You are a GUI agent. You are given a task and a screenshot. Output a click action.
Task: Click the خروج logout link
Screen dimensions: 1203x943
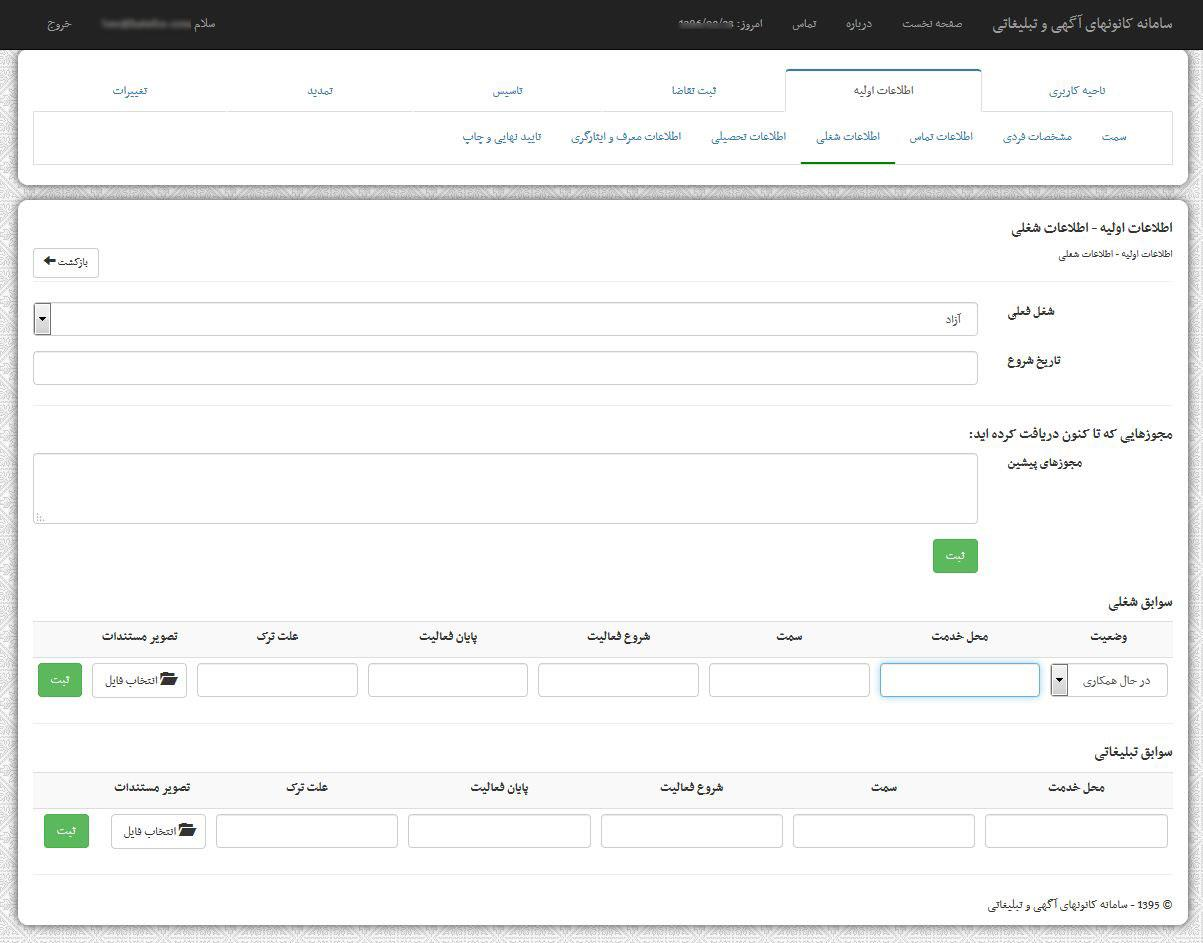click(59, 24)
